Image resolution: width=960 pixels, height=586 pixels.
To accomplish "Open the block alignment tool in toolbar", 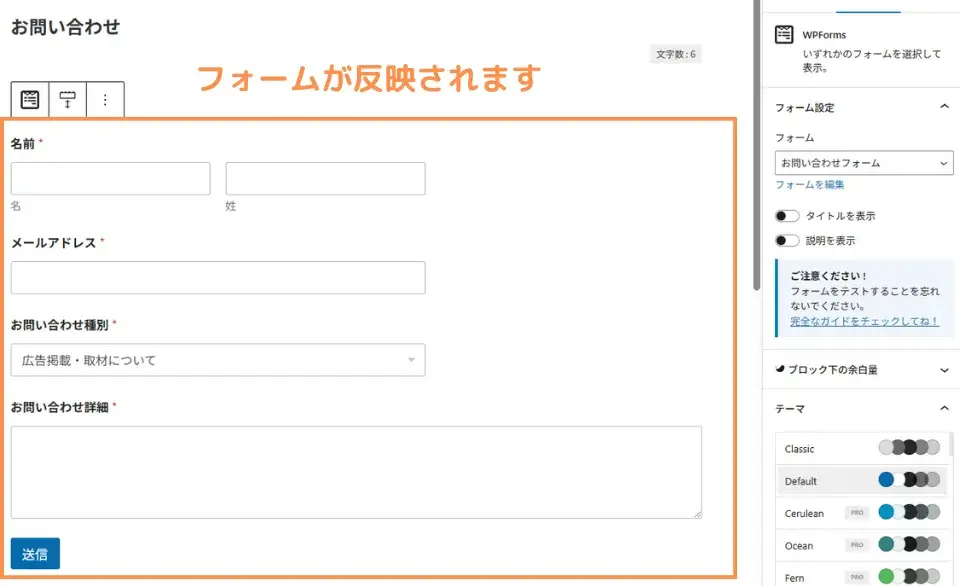I will pos(67,99).
